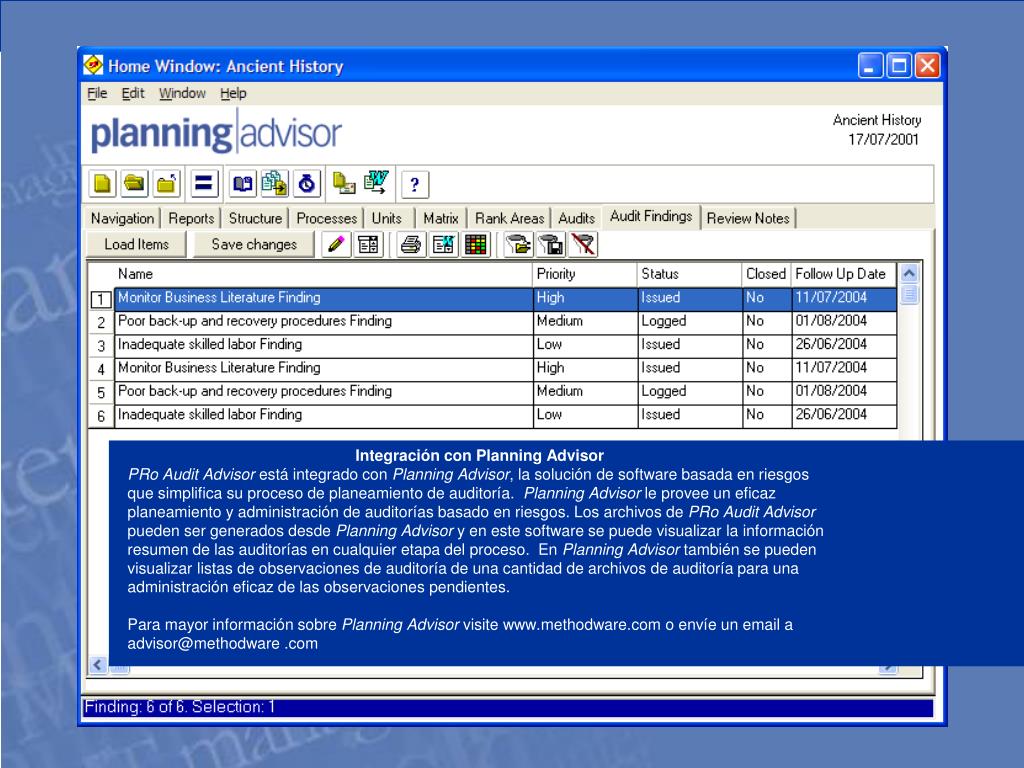This screenshot has height=768, width=1024.
Task: Click the stopwatch timer icon
Action: 306,184
